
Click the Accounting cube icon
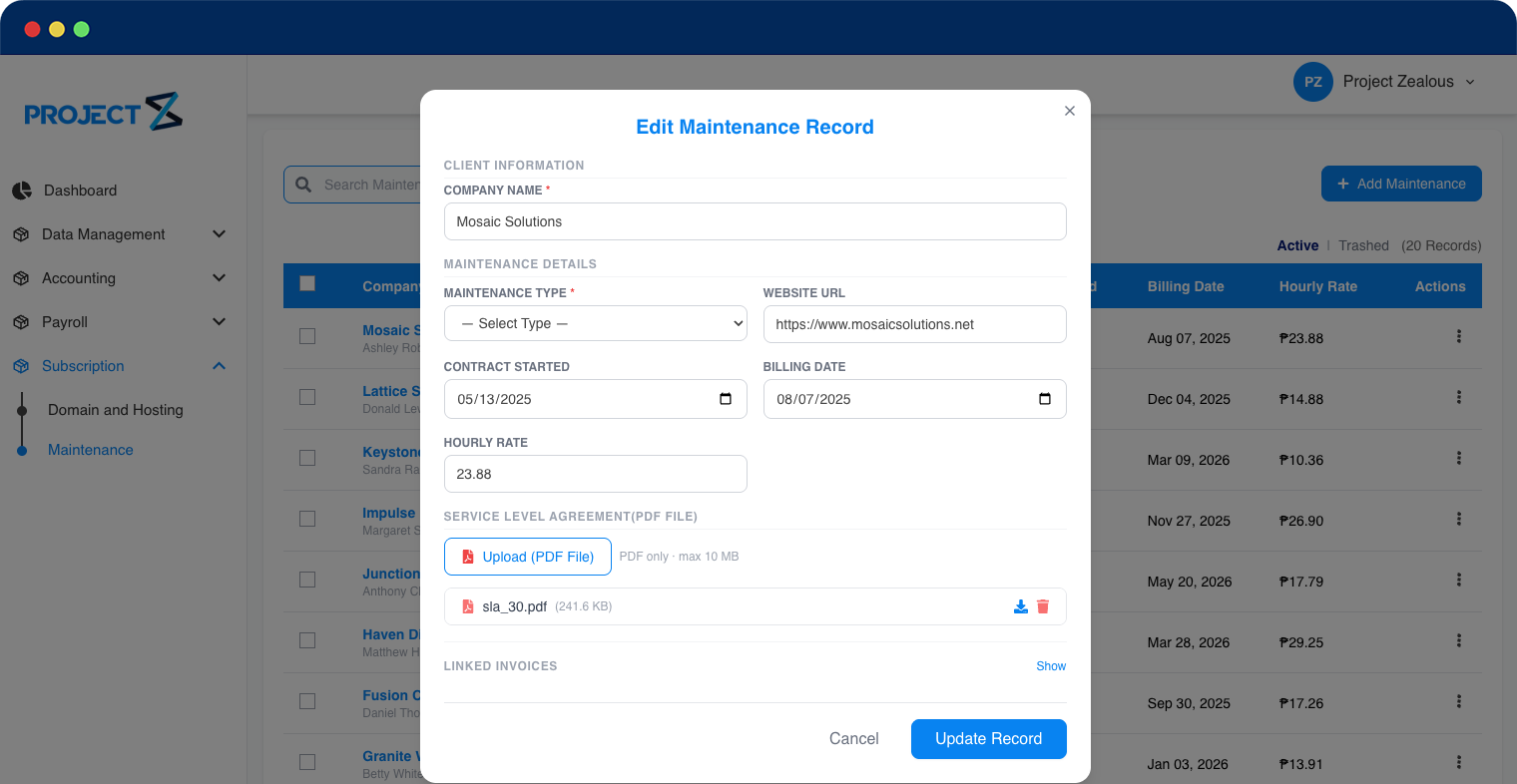coord(21,278)
